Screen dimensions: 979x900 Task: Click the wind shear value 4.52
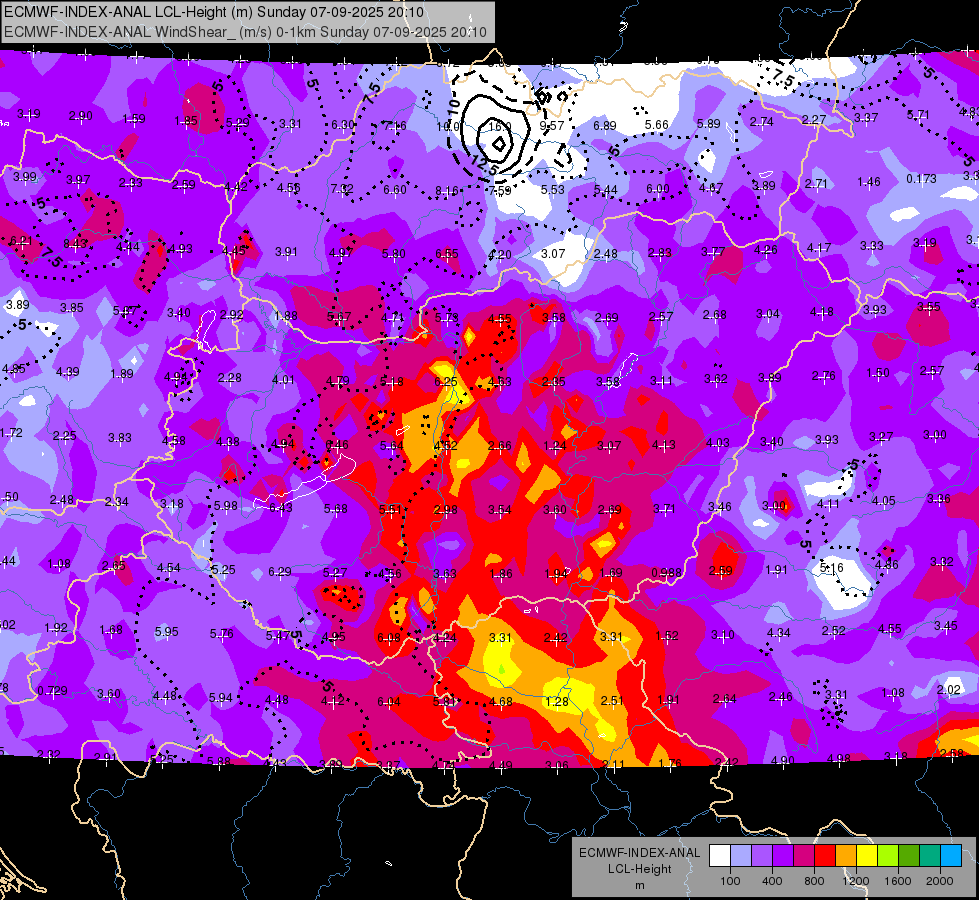[x=446, y=445]
